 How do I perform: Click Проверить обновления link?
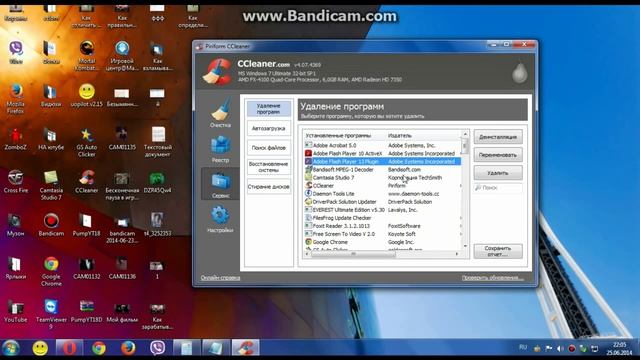coord(492,278)
